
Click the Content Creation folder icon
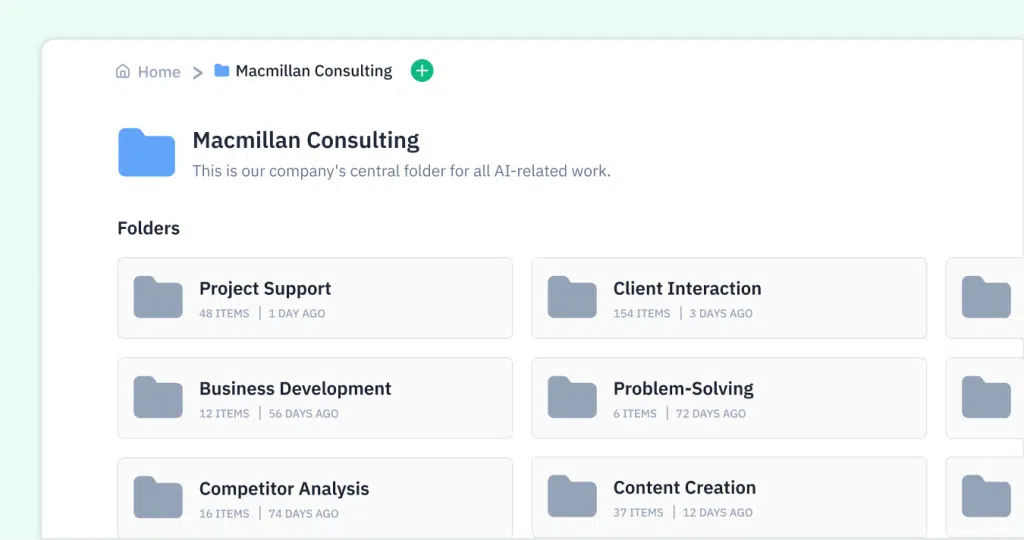point(572,496)
